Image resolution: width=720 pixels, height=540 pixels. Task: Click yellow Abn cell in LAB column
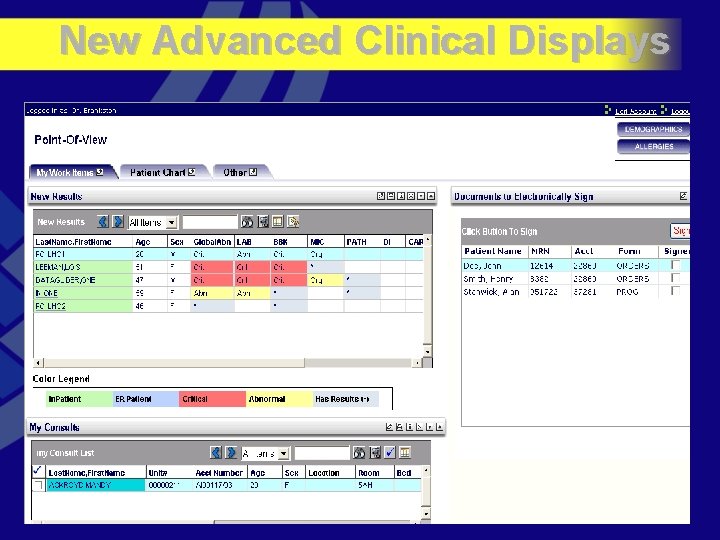pos(253,292)
